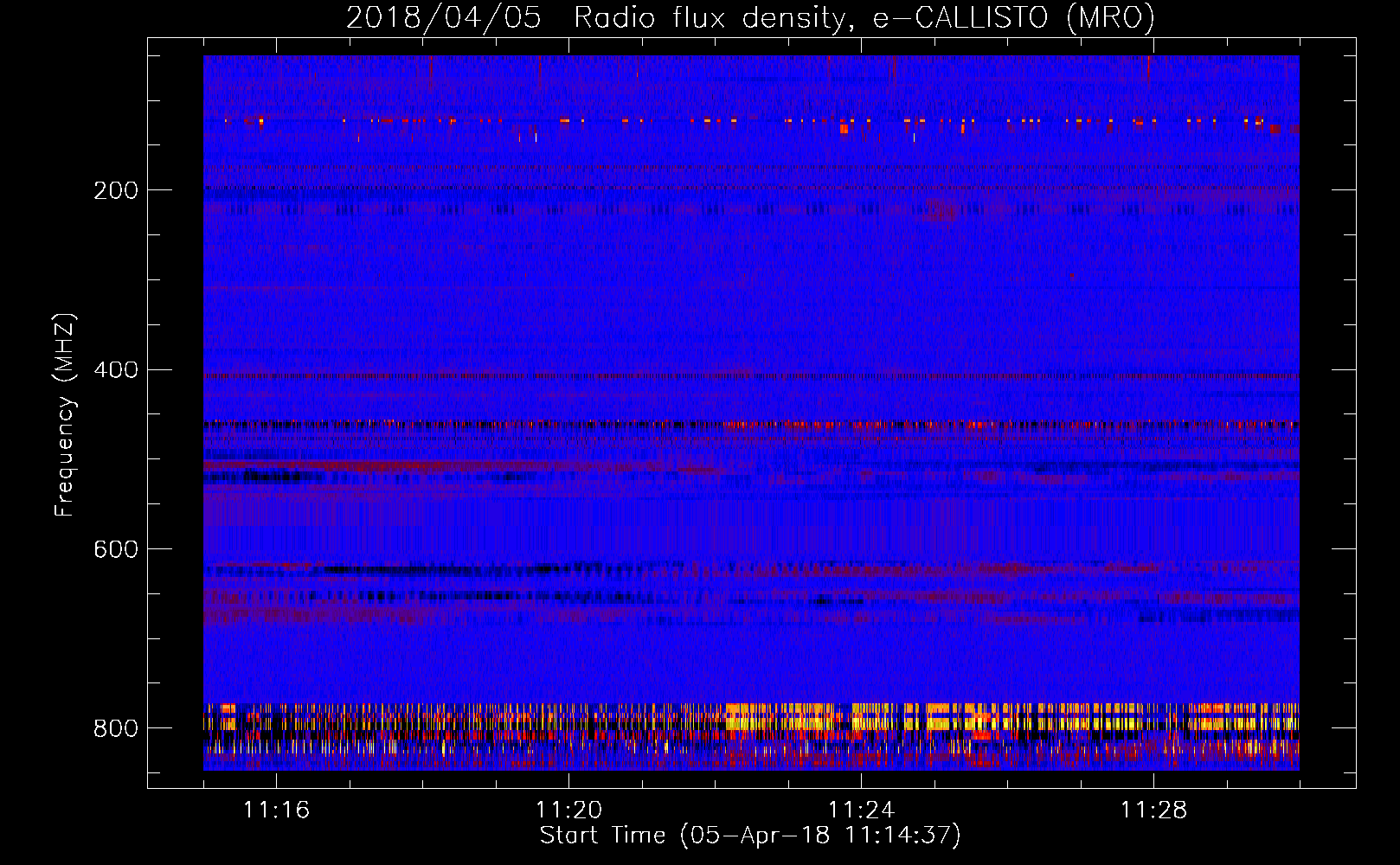
Task: Click the red interference line near 460 MHz
Action: coord(751,425)
